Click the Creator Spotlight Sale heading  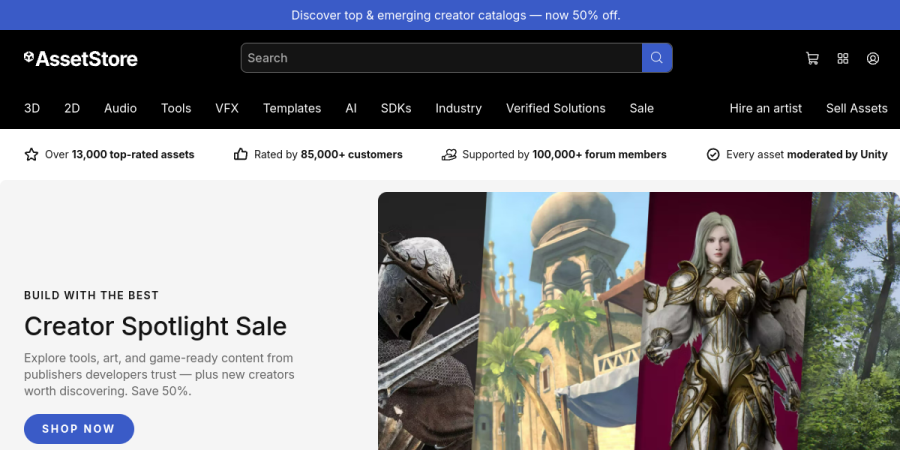156,326
